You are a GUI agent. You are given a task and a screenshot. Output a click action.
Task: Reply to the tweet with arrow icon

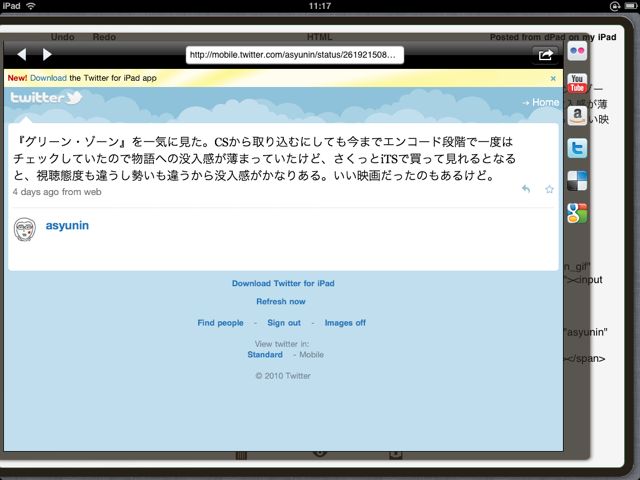(x=526, y=189)
